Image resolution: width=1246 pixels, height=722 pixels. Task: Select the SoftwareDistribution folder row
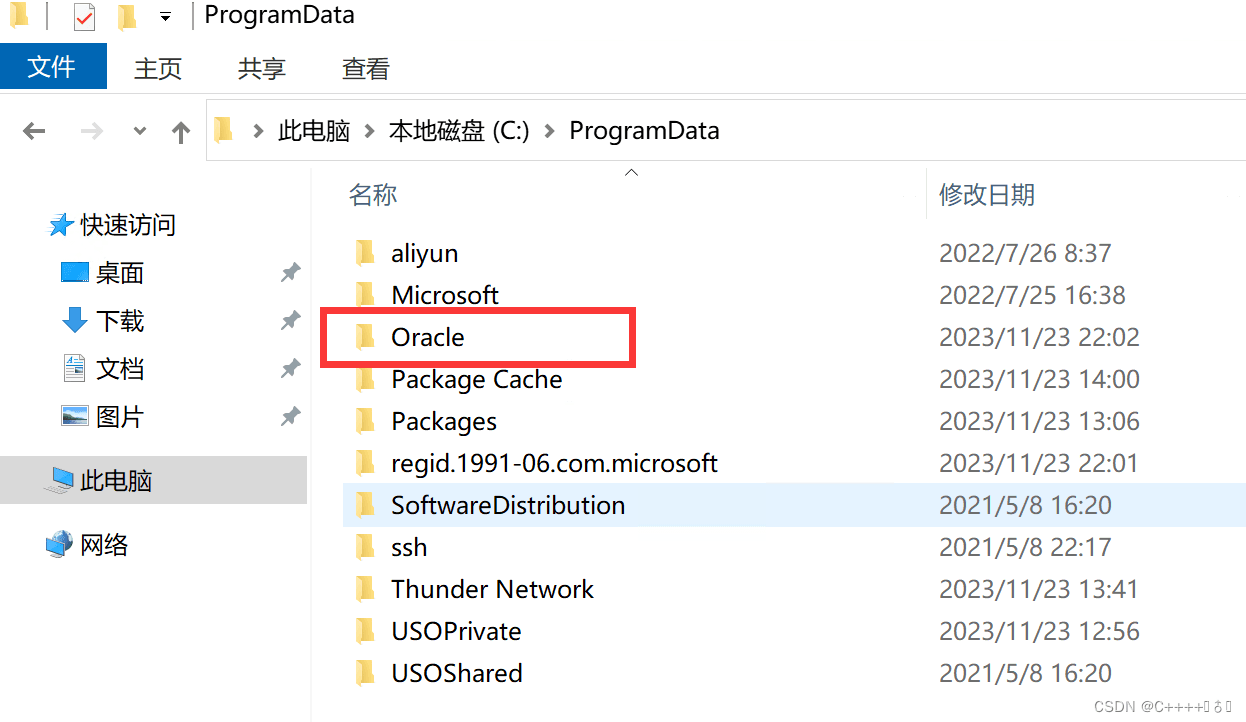[794, 505]
